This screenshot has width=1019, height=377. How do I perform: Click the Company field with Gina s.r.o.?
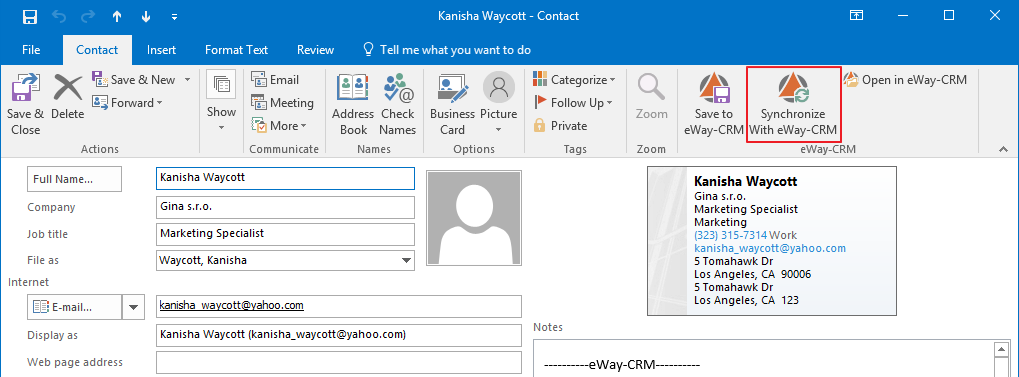pos(285,207)
